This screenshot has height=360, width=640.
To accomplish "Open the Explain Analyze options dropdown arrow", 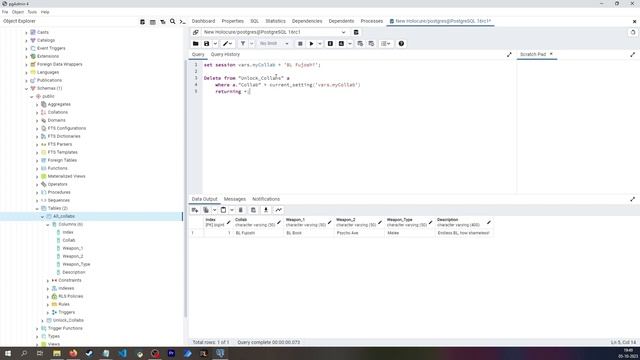I will (x=350, y=44).
